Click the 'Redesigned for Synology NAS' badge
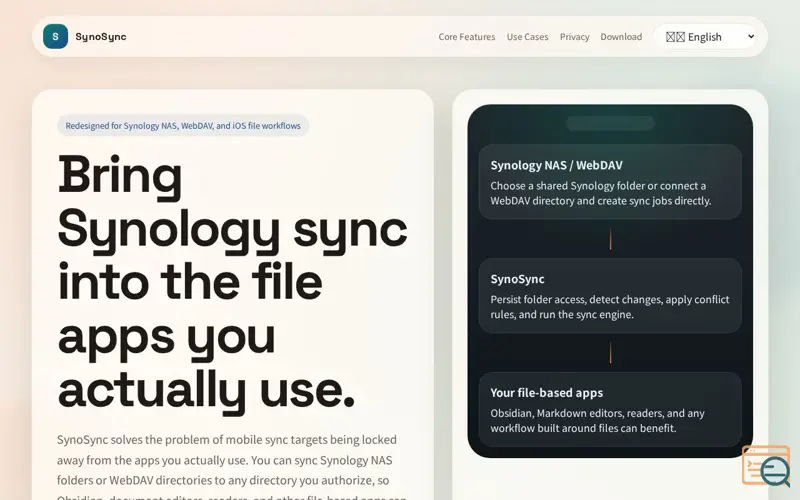 click(183, 126)
